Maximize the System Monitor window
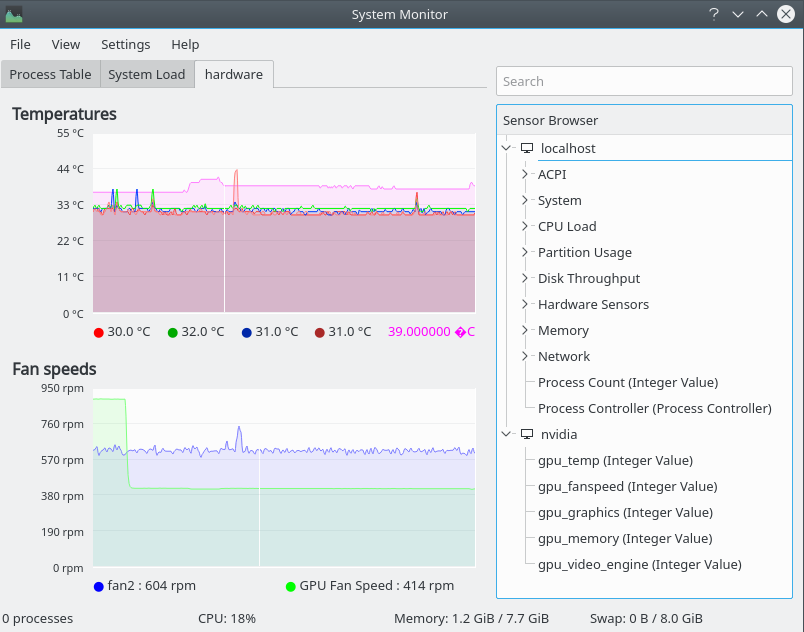This screenshot has width=804, height=632. (x=762, y=14)
